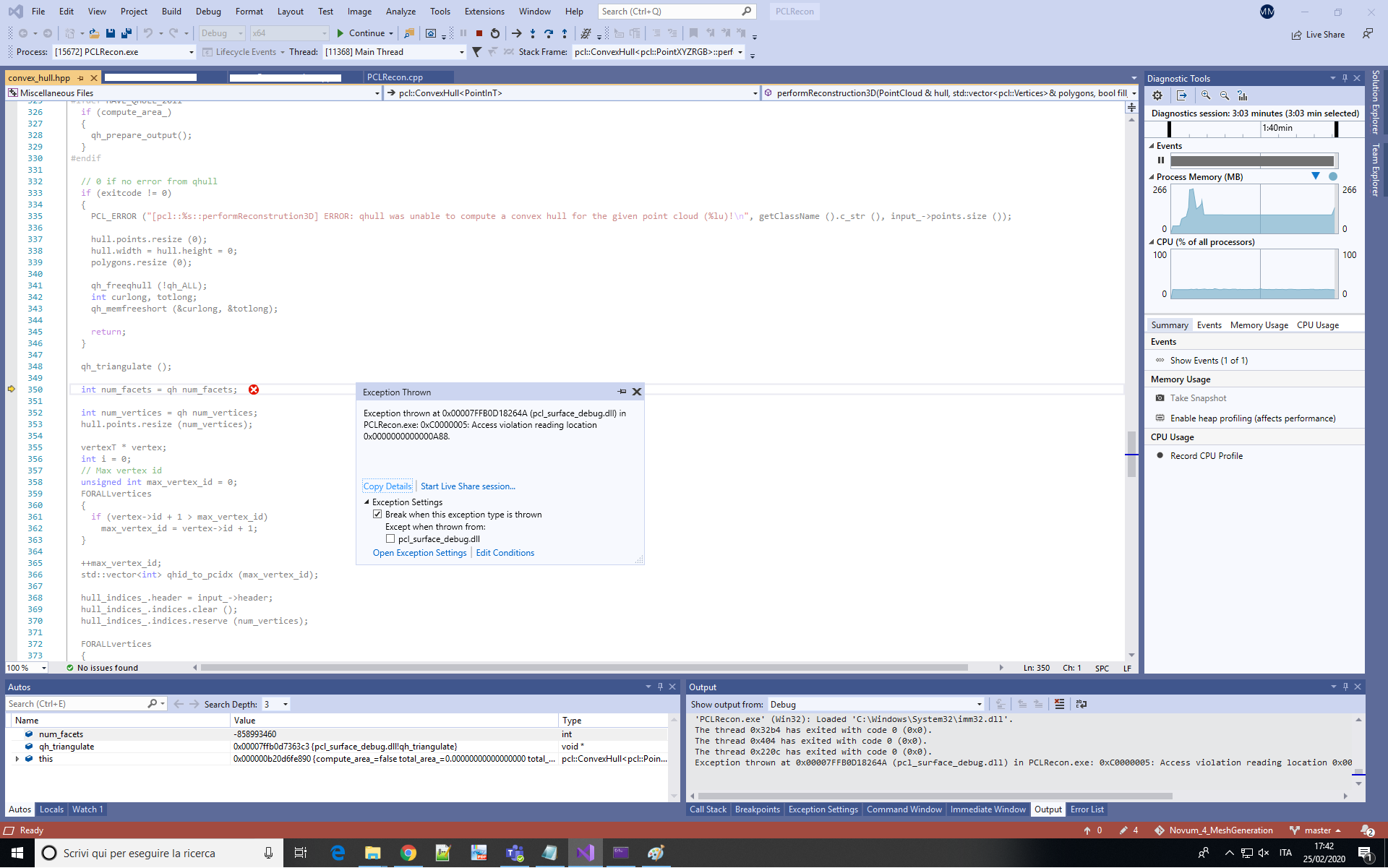Click Open Exception Settings link
1388x868 pixels.
pos(419,553)
